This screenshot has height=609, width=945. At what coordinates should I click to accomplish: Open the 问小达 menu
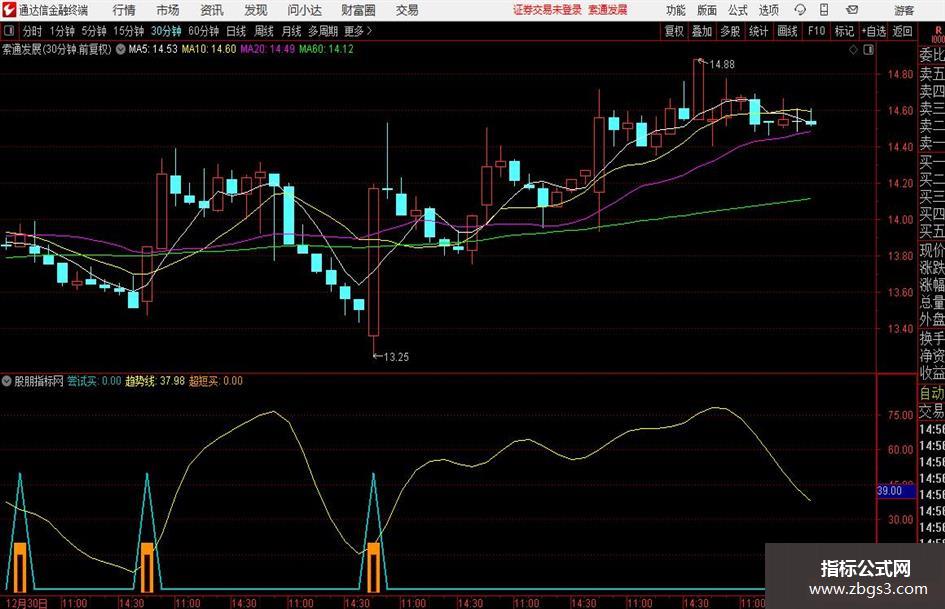(x=304, y=10)
